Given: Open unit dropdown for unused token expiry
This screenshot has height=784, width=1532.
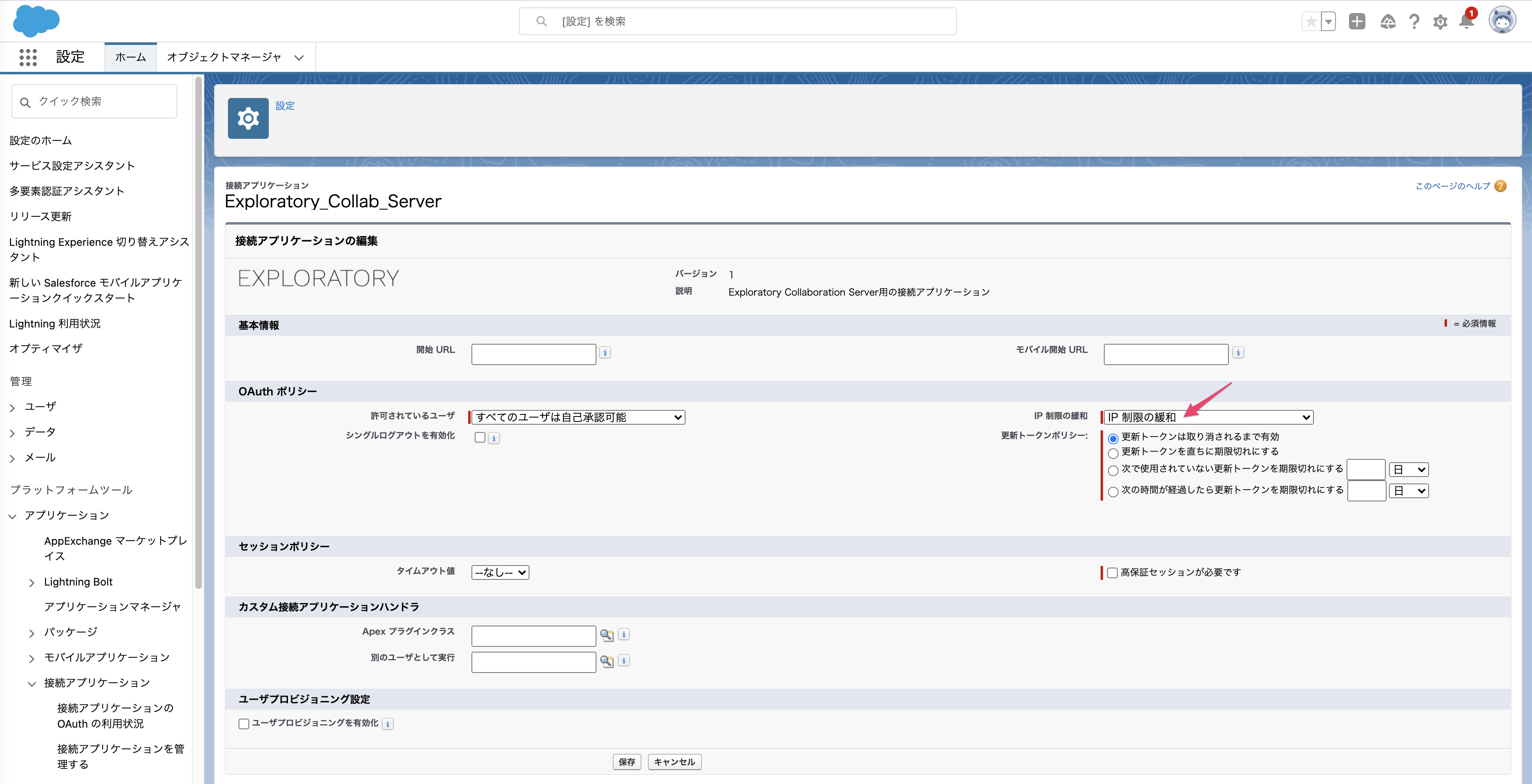Looking at the screenshot, I should [x=1409, y=470].
